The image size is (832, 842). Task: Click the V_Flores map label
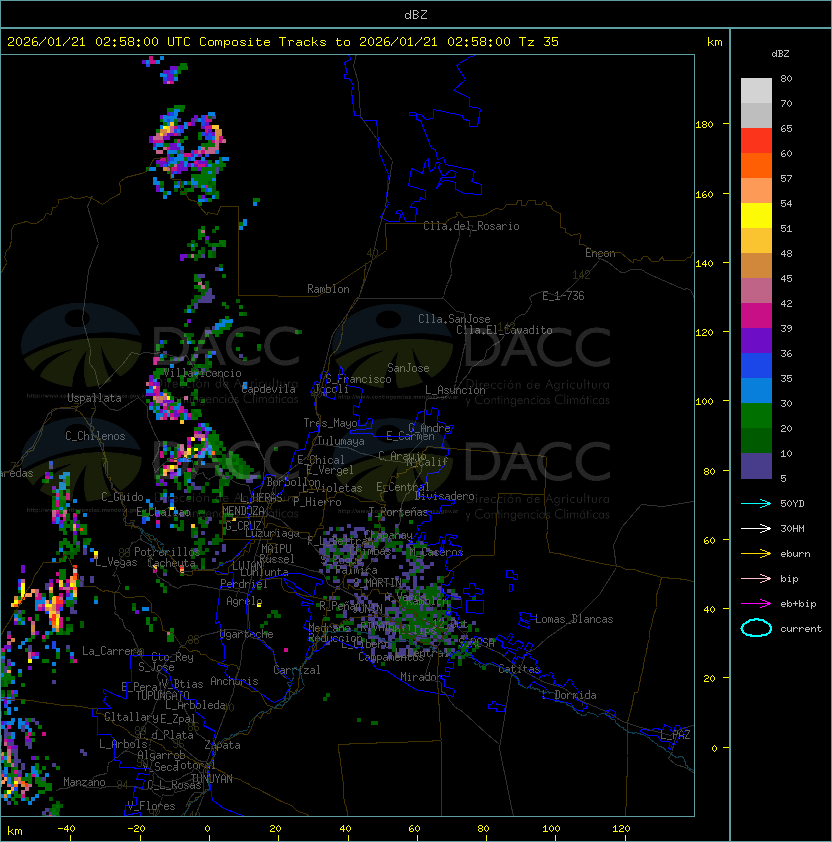pyautogui.click(x=151, y=806)
